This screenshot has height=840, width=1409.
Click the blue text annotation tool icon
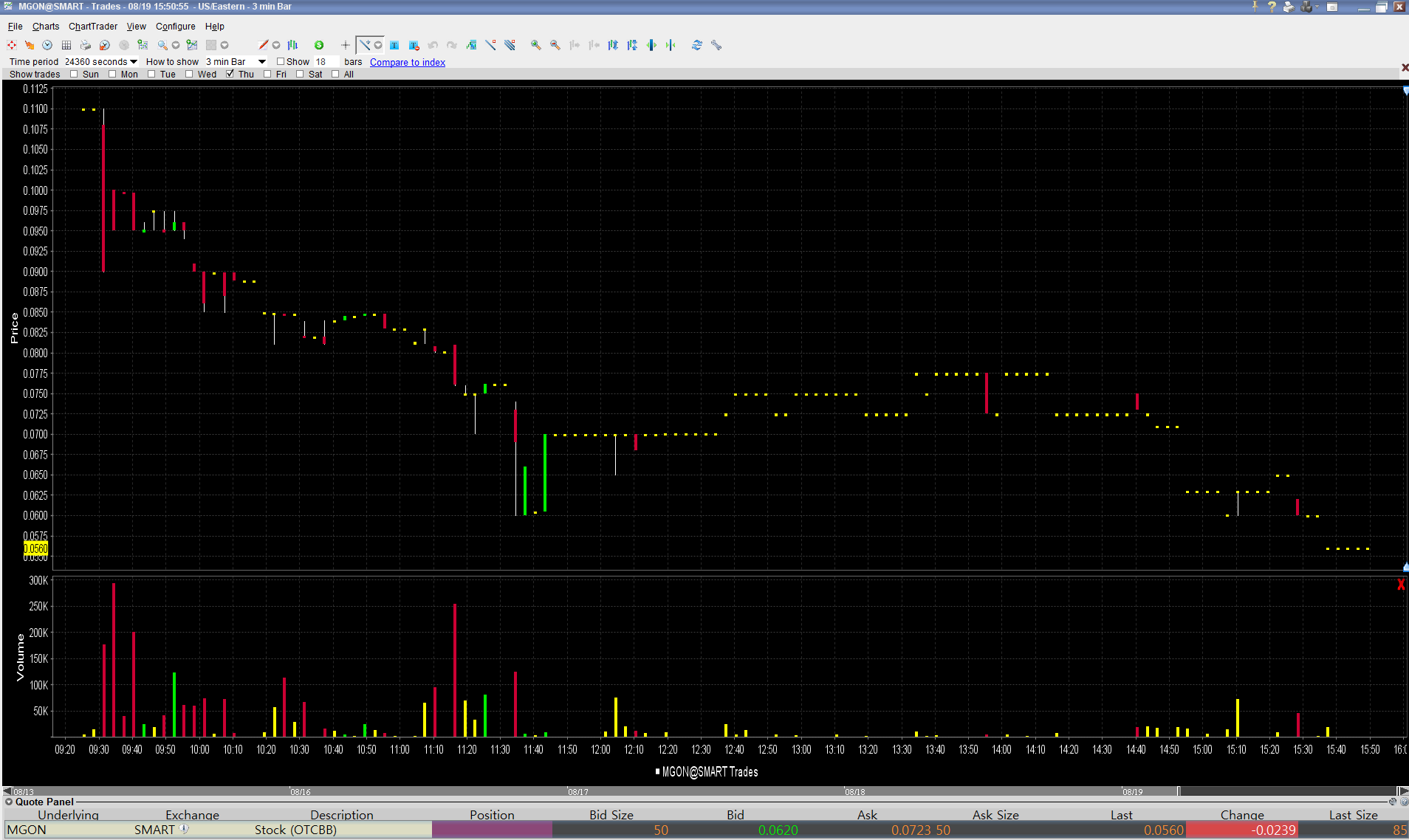[x=394, y=45]
